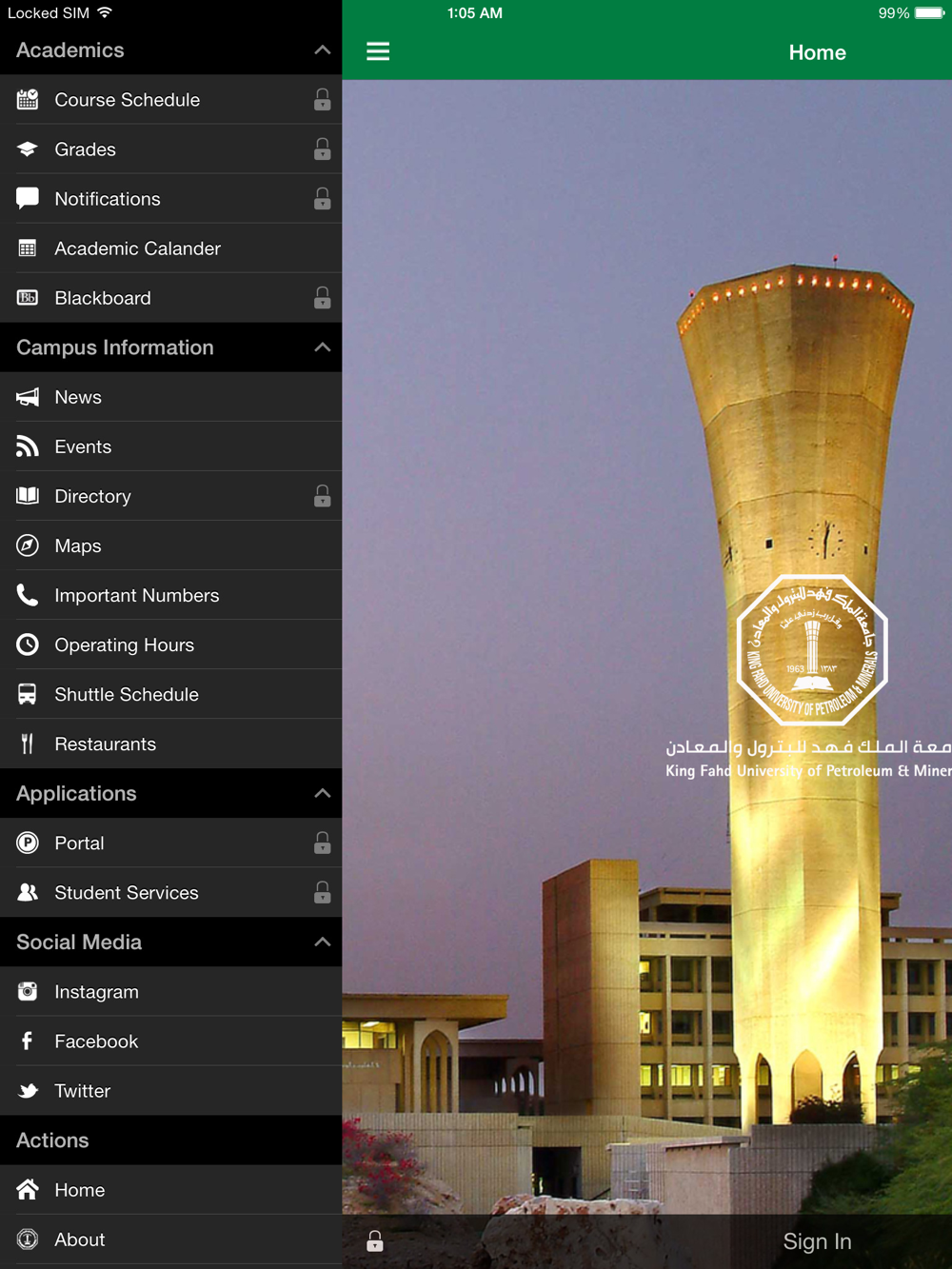Go to Home under Actions
Screen dimensions: 952x1269
[171, 1189]
